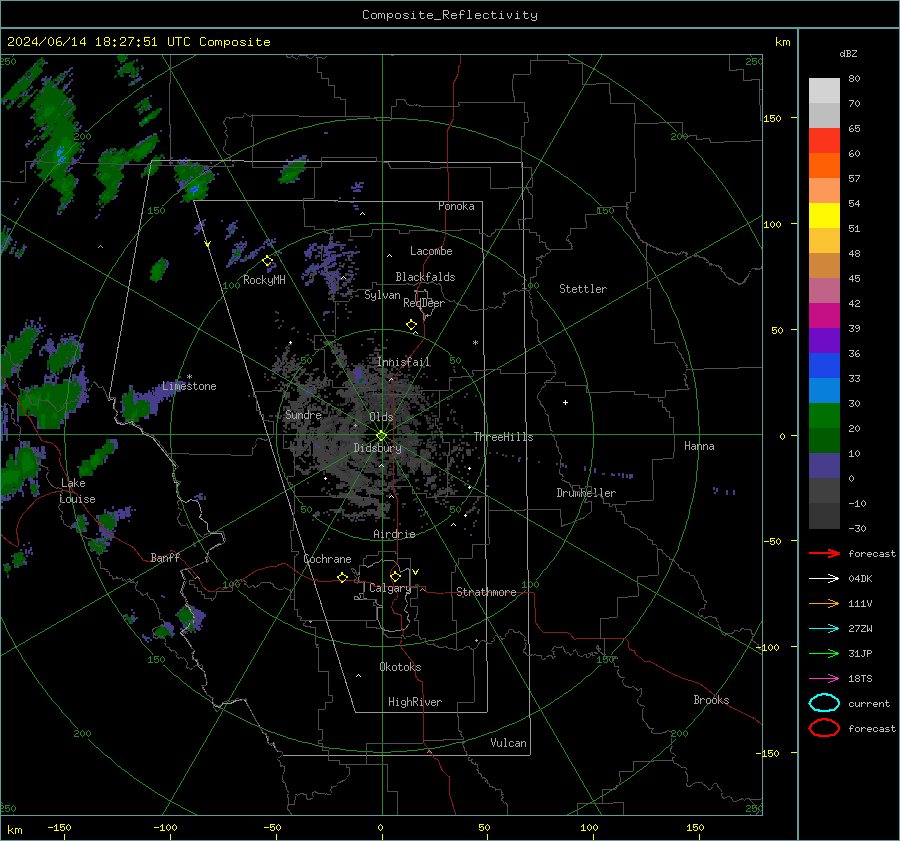
Task: Click the 80 value on dBZ scale
Action: [x=854, y=79]
